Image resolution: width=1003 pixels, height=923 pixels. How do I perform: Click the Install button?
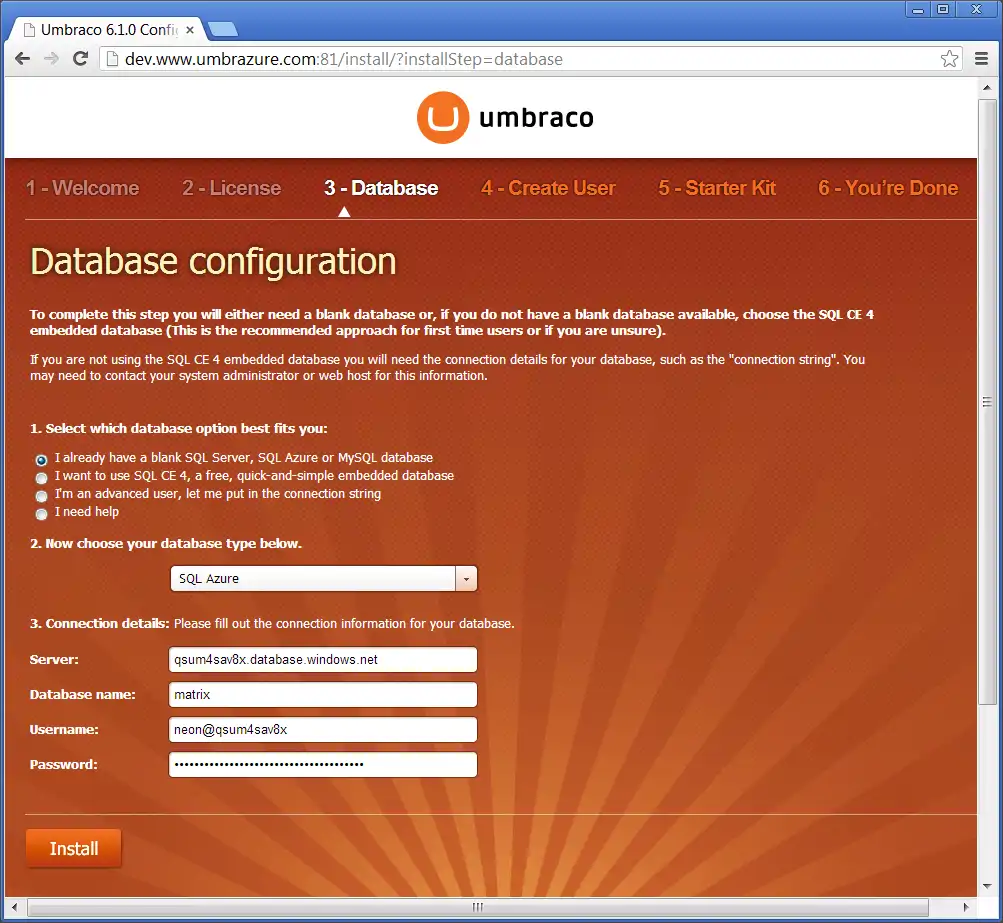74,848
